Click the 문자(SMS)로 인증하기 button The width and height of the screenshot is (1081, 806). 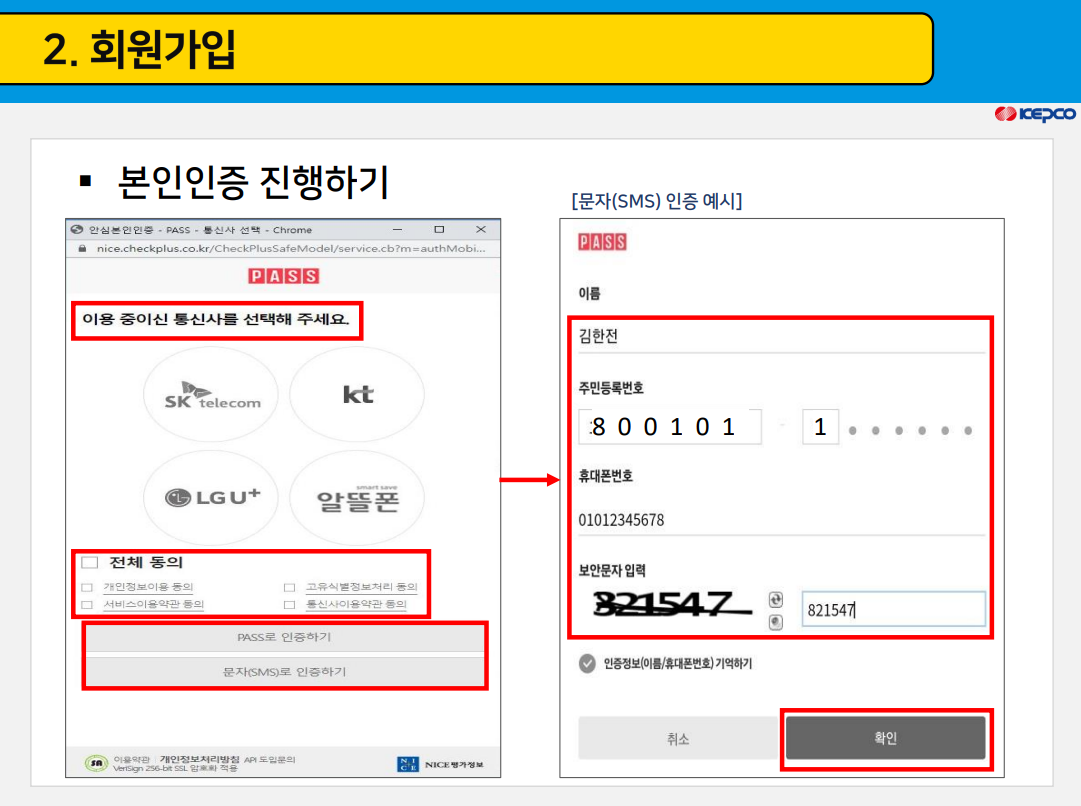(x=284, y=670)
